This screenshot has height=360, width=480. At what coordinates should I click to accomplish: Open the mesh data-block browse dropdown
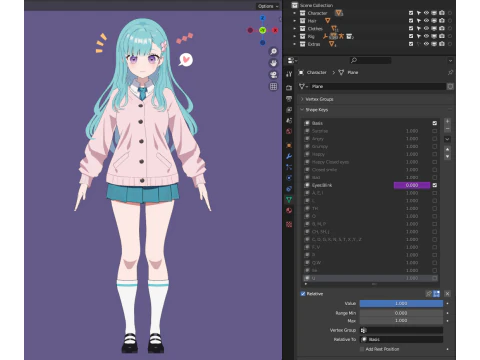tap(303, 86)
